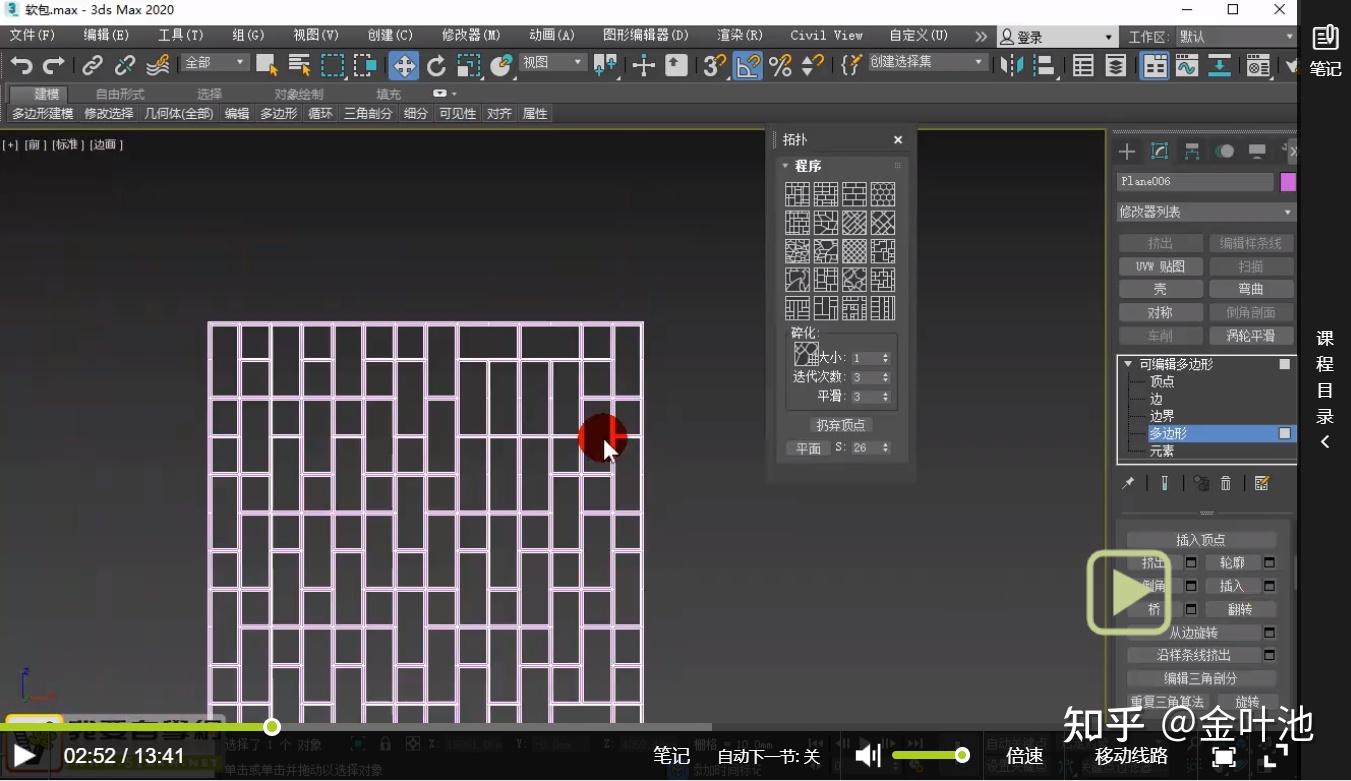Open the 插入 settings box
This screenshot has height=781, width=1351.
(x=1269, y=586)
